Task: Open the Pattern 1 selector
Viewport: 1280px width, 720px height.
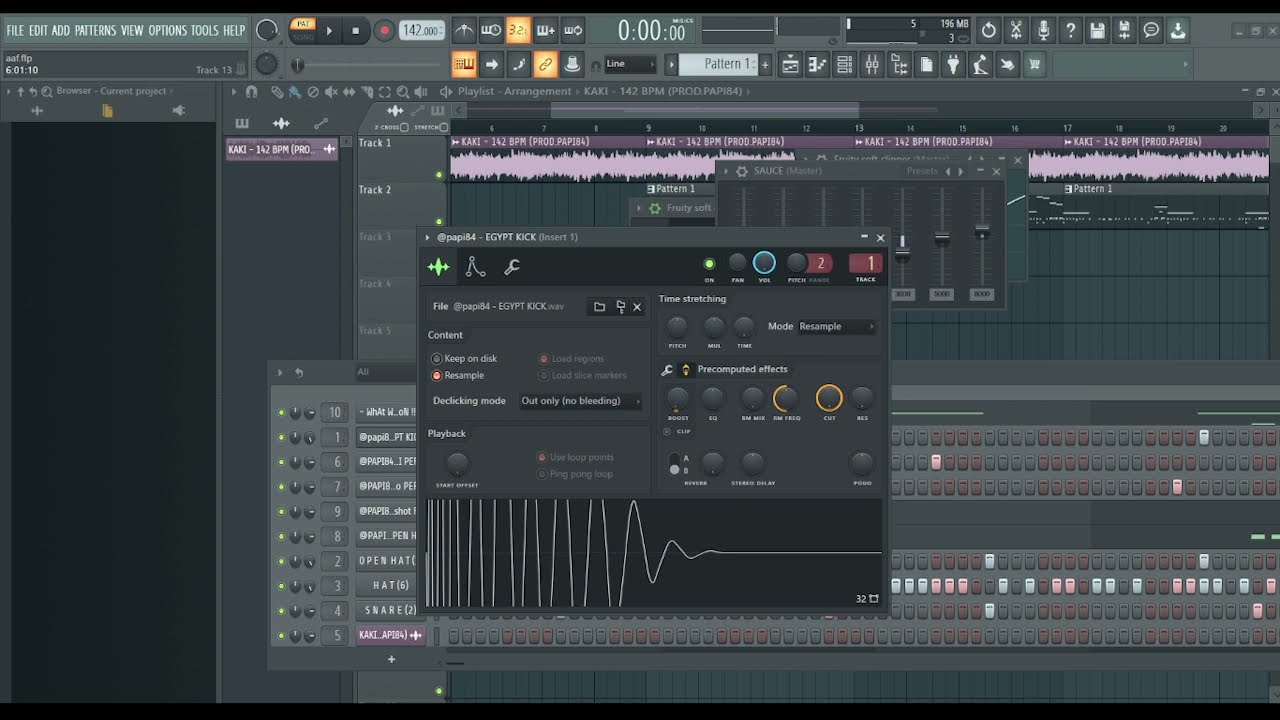Action: coord(720,64)
